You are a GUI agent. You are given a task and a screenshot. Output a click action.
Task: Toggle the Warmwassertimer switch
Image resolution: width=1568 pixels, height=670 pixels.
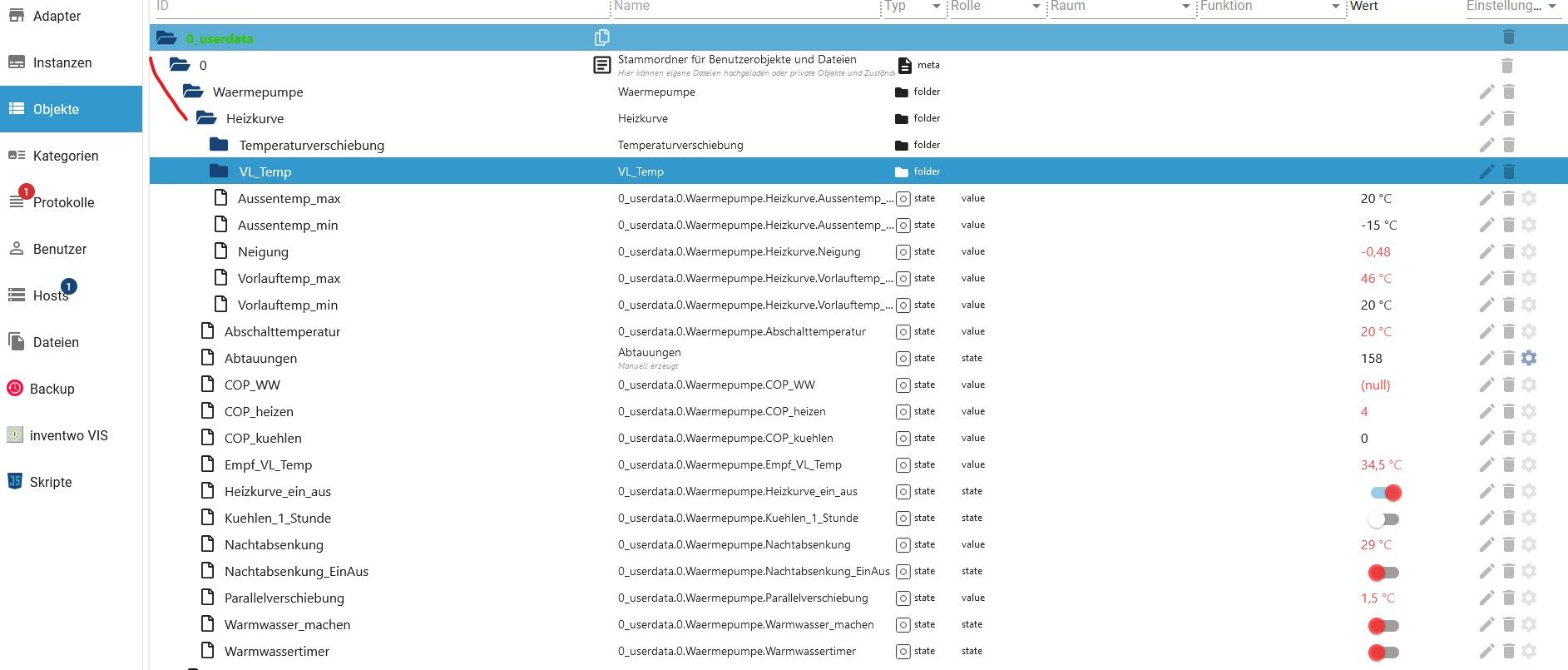(1384, 653)
